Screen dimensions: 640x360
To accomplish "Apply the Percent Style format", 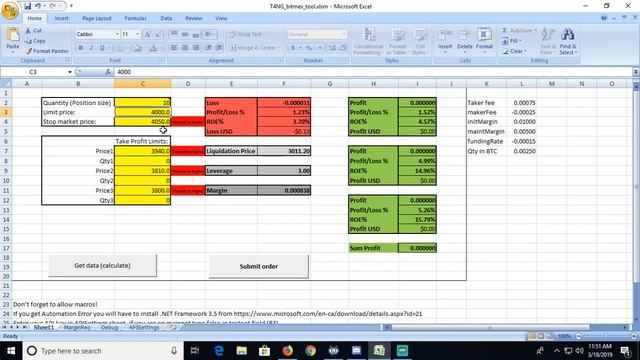I will click(x=309, y=48).
